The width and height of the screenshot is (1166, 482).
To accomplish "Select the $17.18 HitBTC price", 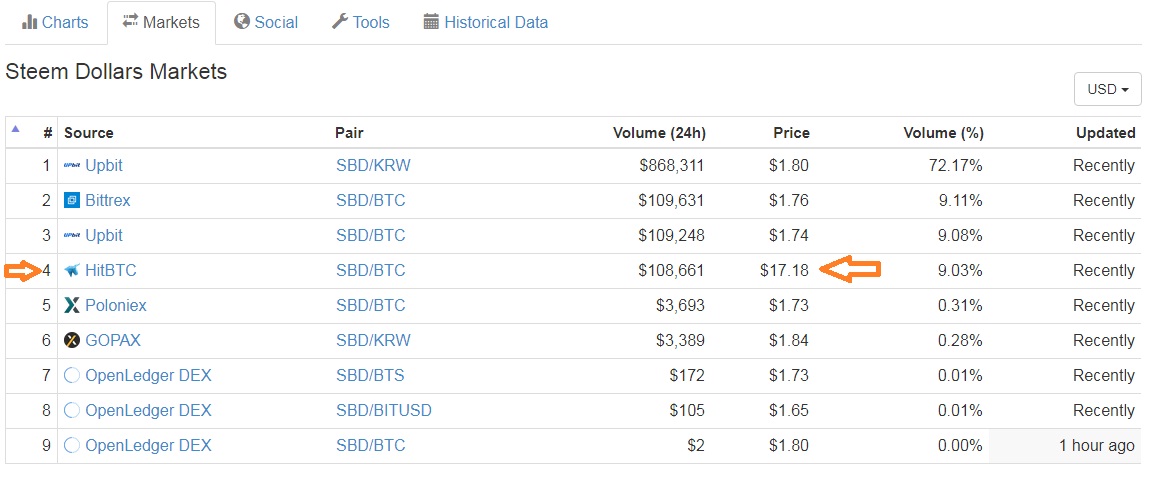I will [785, 270].
